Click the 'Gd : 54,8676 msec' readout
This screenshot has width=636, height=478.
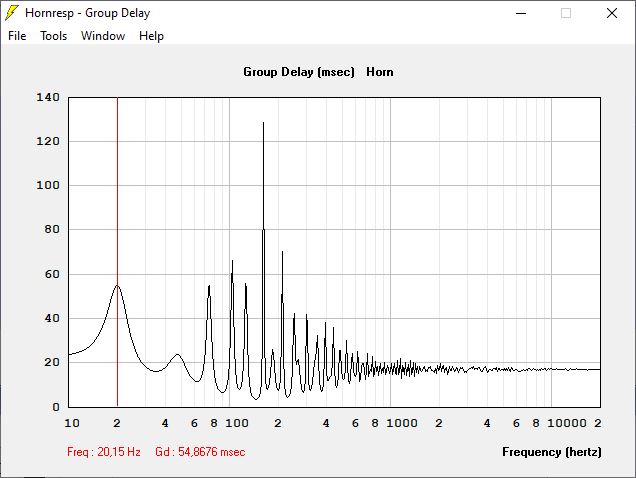(200, 452)
